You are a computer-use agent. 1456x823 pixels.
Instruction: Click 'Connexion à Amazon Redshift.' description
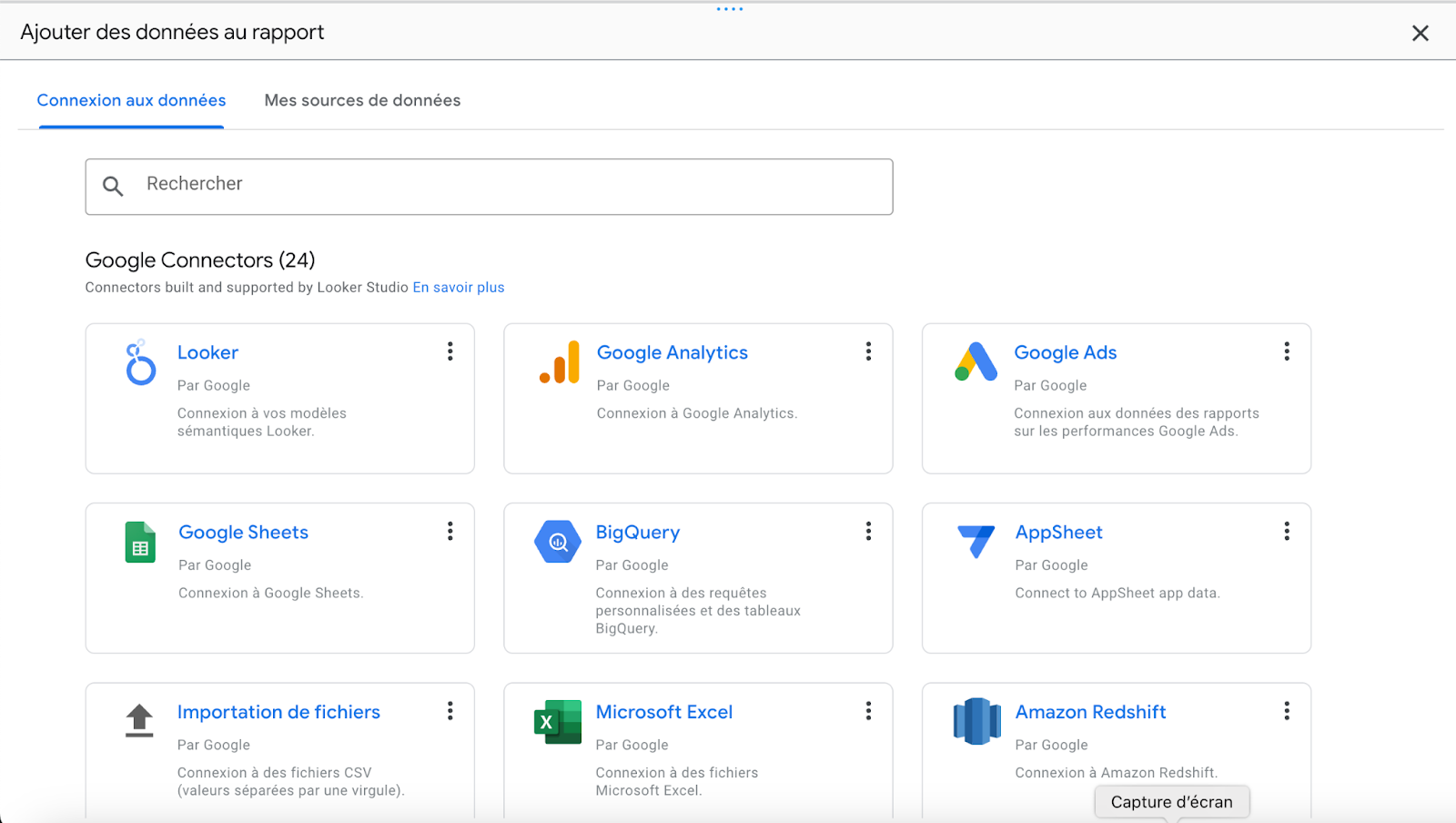pos(1117,773)
